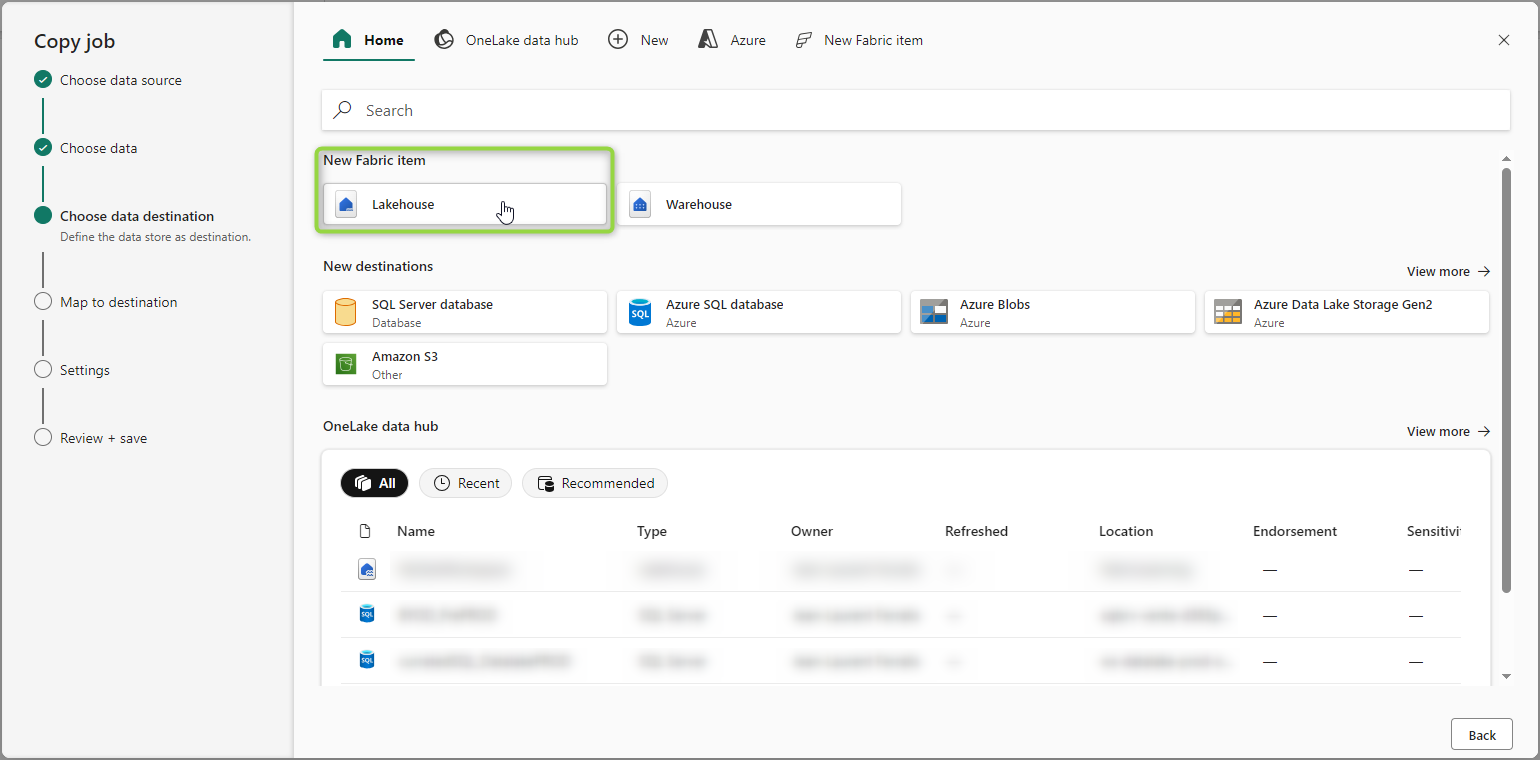
Task: Click the Azure tab logo icon
Action: click(x=709, y=40)
